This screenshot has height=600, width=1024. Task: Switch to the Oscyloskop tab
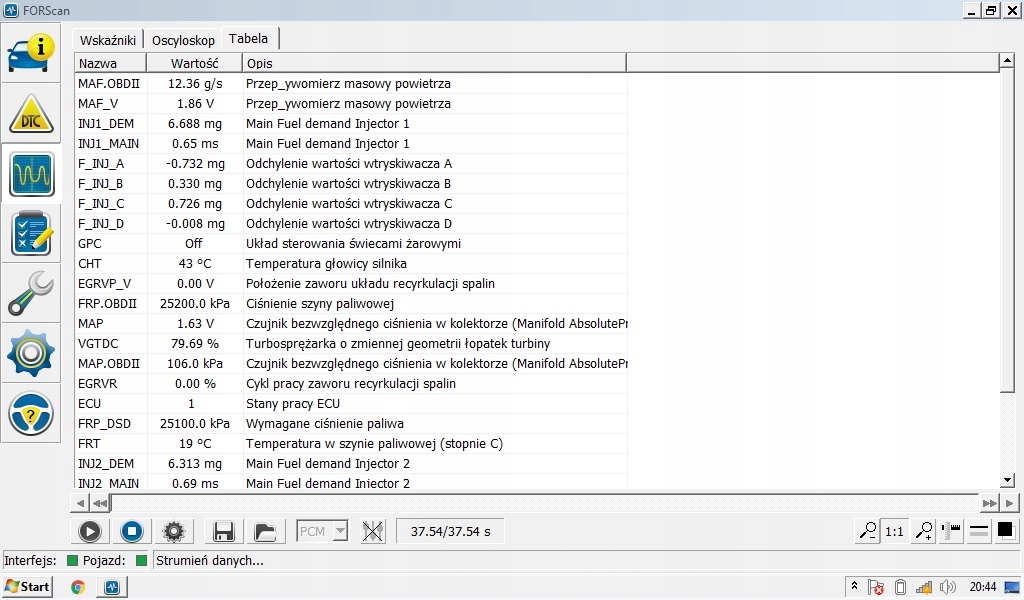pos(183,40)
